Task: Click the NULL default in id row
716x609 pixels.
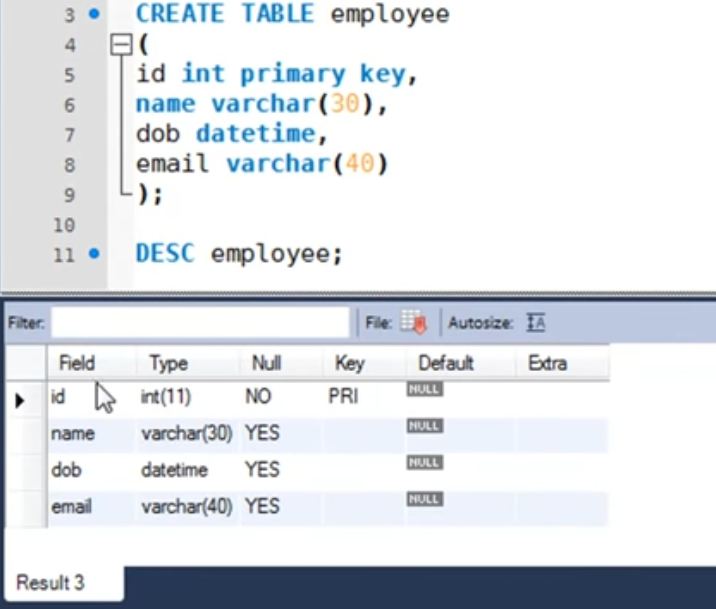Action: tap(425, 389)
